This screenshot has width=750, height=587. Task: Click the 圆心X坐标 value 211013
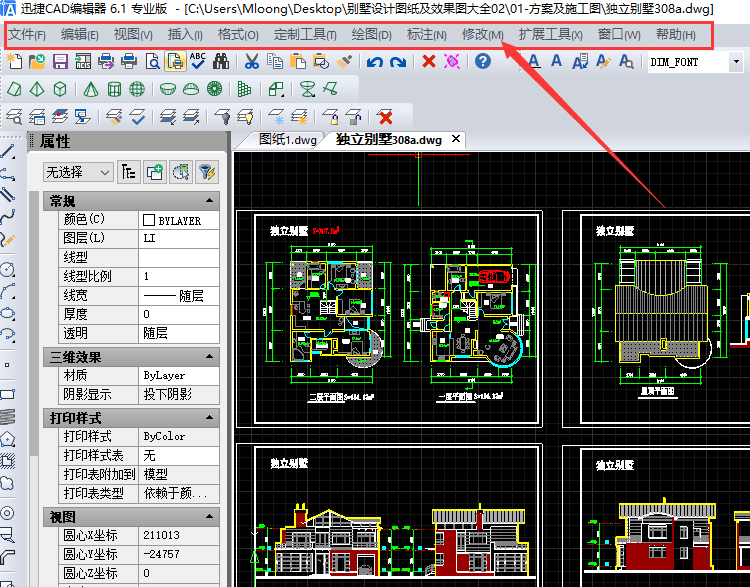179,535
